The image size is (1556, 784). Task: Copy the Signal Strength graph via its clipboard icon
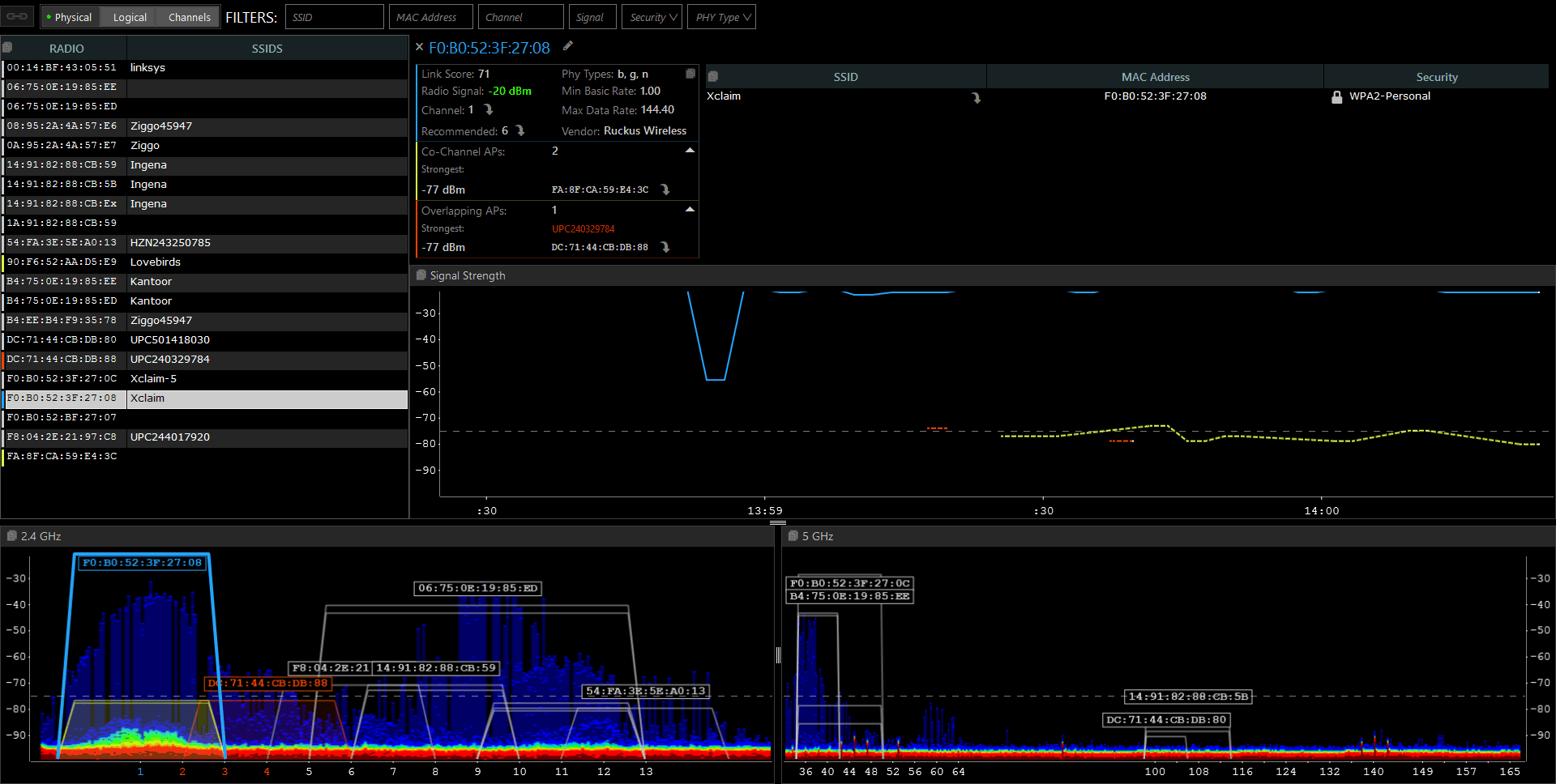click(x=421, y=275)
